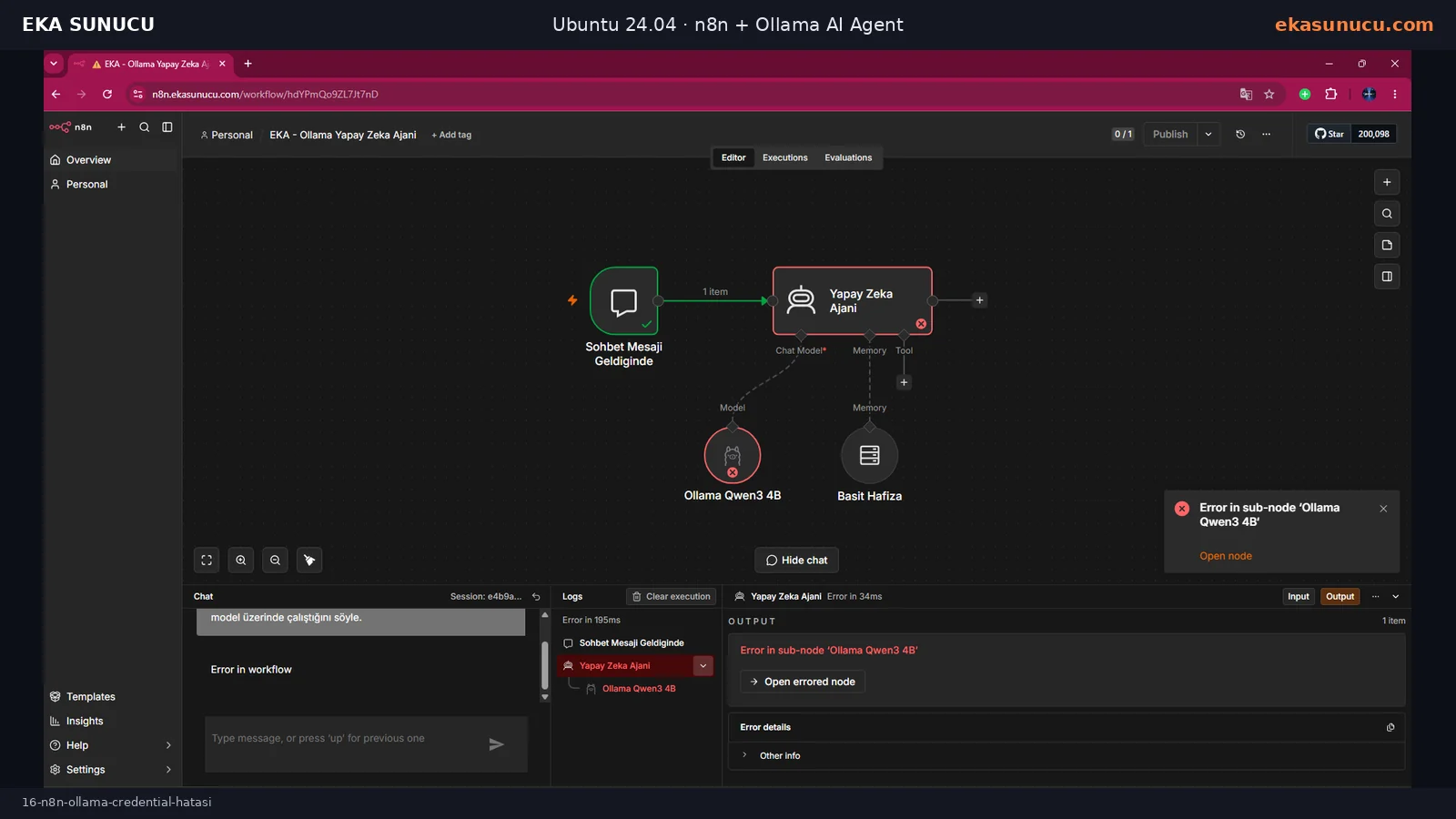Open browser extensions menu
The width and height of the screenshot is (1456, 819).
(x=1331, y=94)
